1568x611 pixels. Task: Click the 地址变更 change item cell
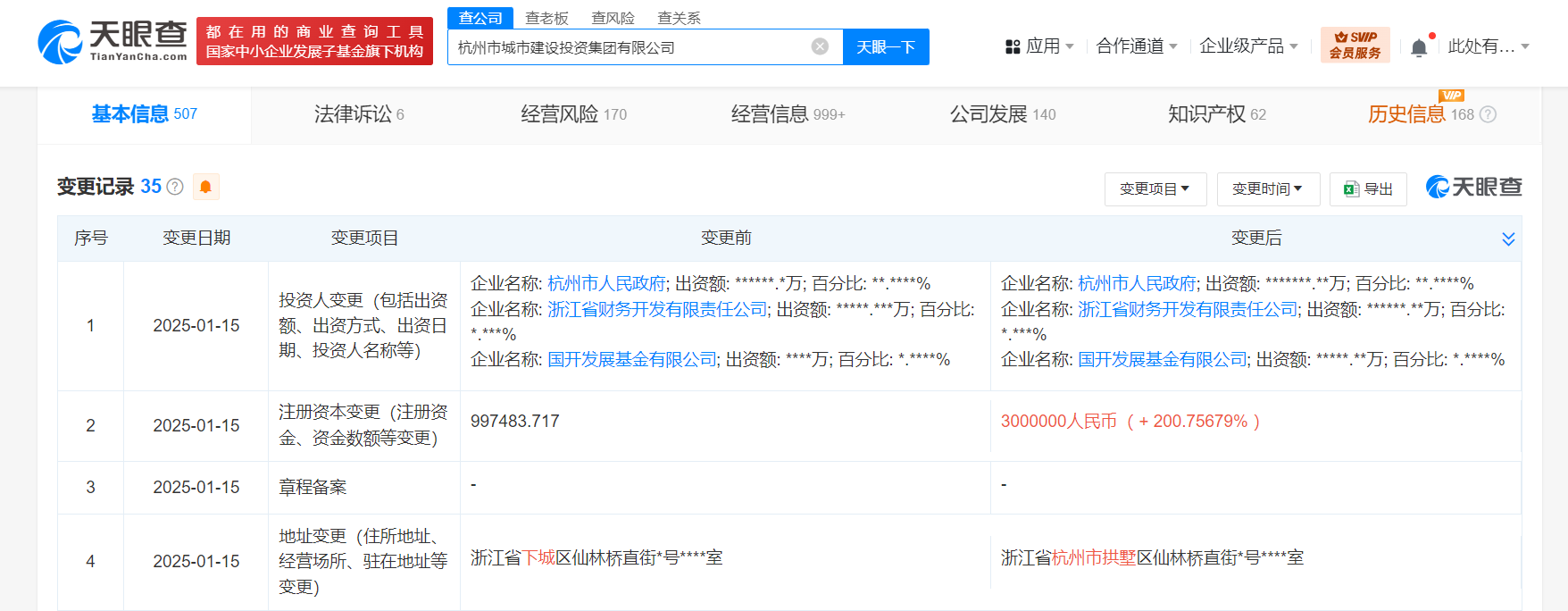tap(363, 561)
